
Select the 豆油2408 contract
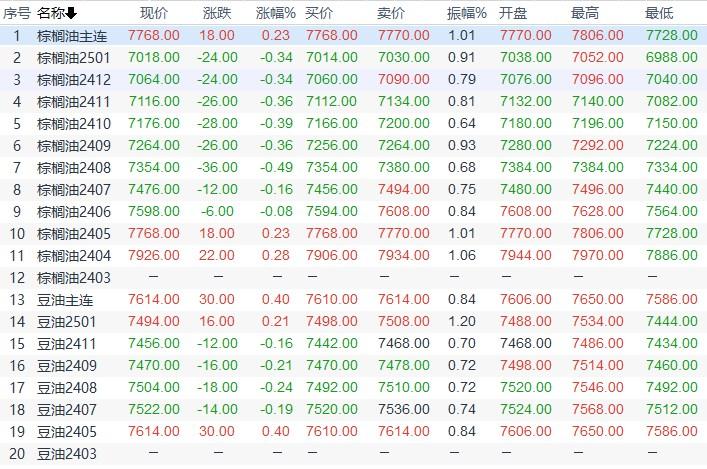pos(67,388)
